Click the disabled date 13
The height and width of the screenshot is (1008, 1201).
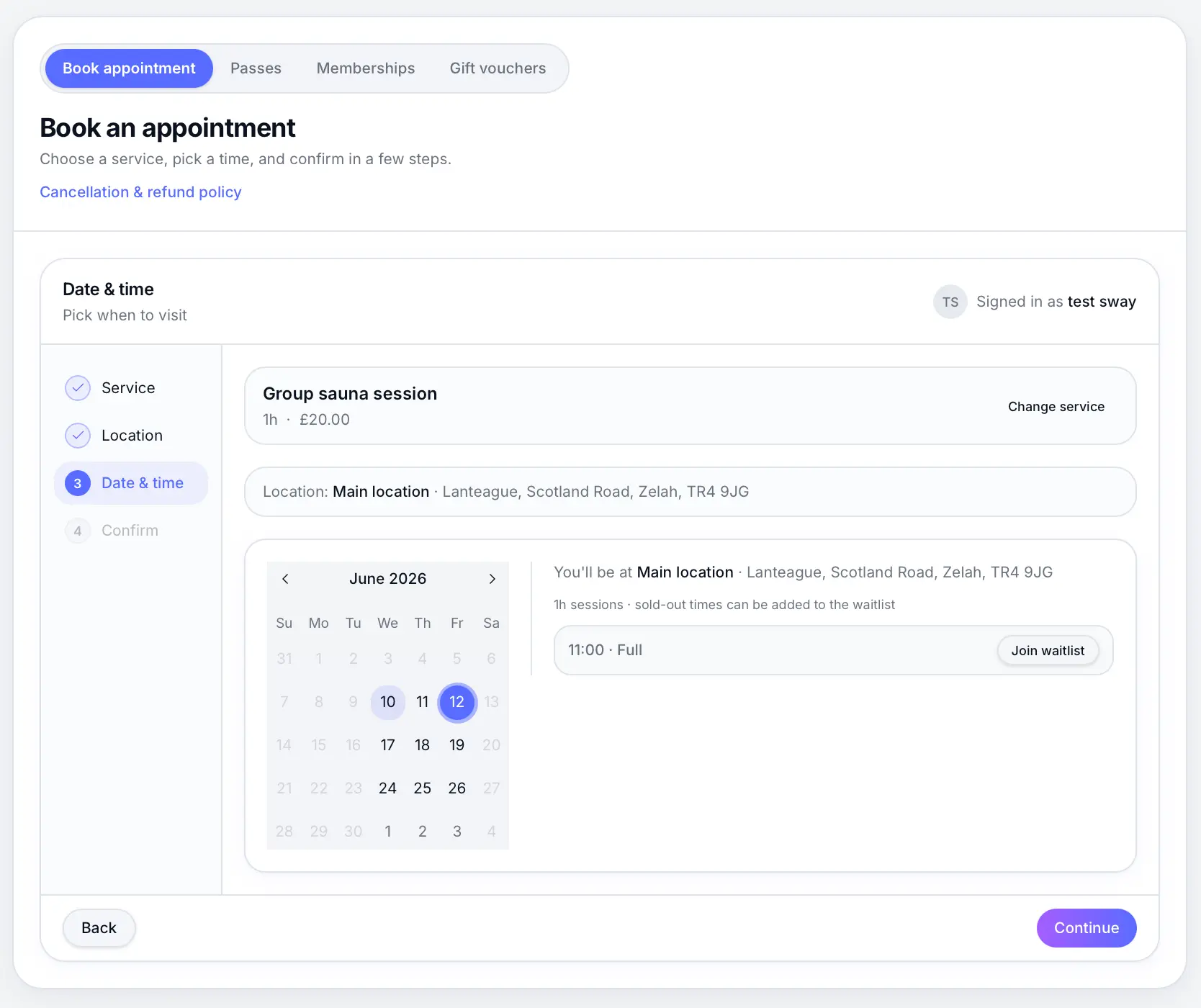[x=491, y=702]
